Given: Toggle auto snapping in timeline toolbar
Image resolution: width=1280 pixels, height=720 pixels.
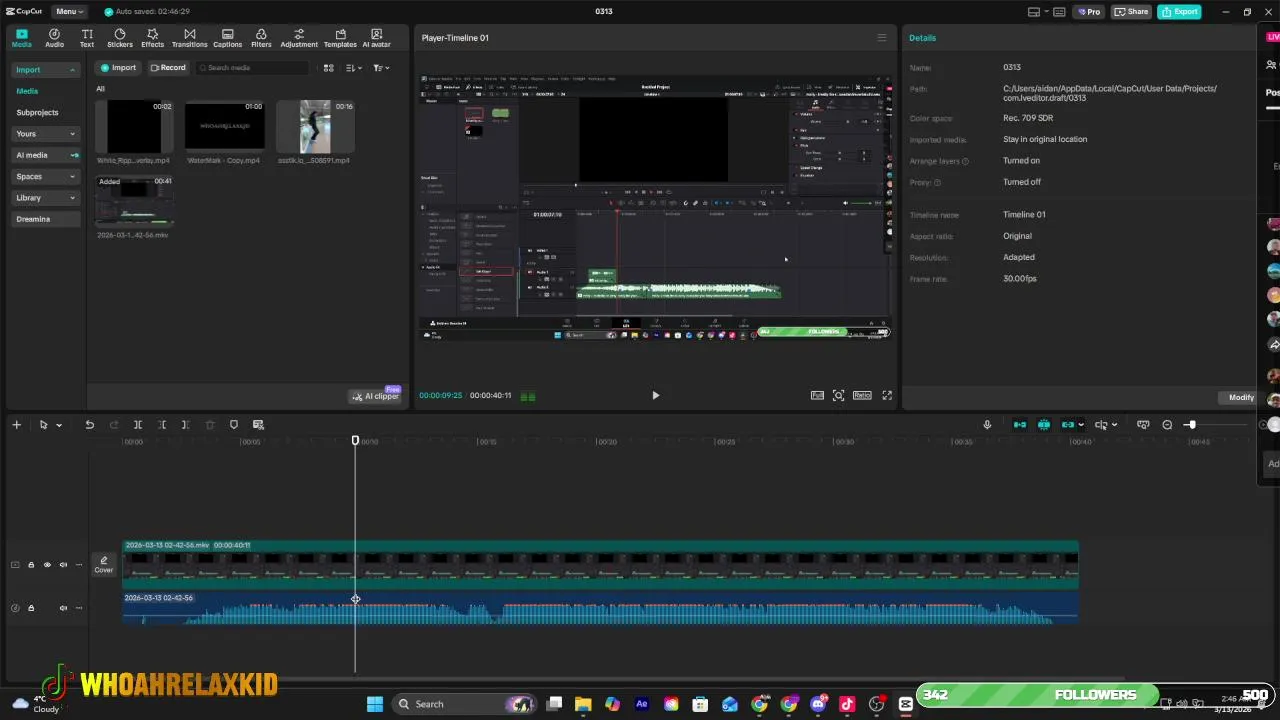Looking at the screenshot, I should [x=1044, y=425].
